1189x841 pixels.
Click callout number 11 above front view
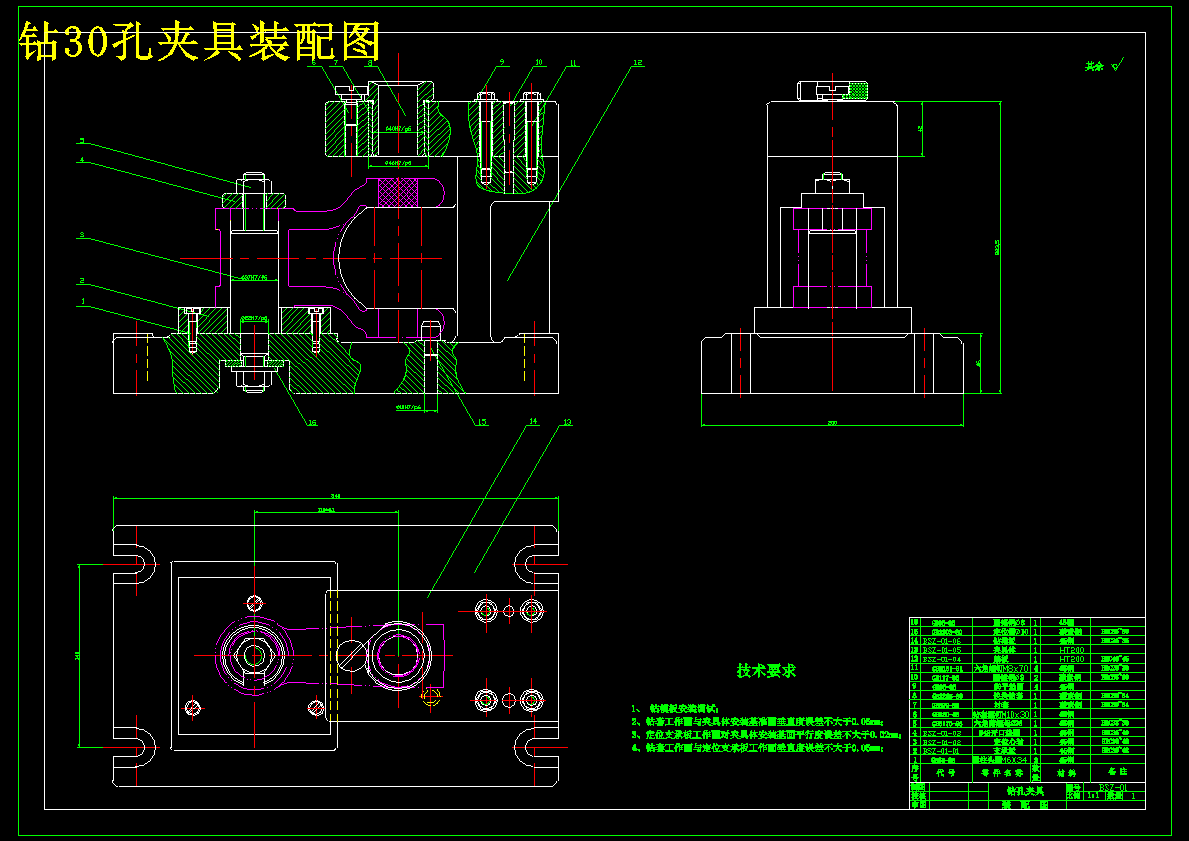tap(574, 63)
